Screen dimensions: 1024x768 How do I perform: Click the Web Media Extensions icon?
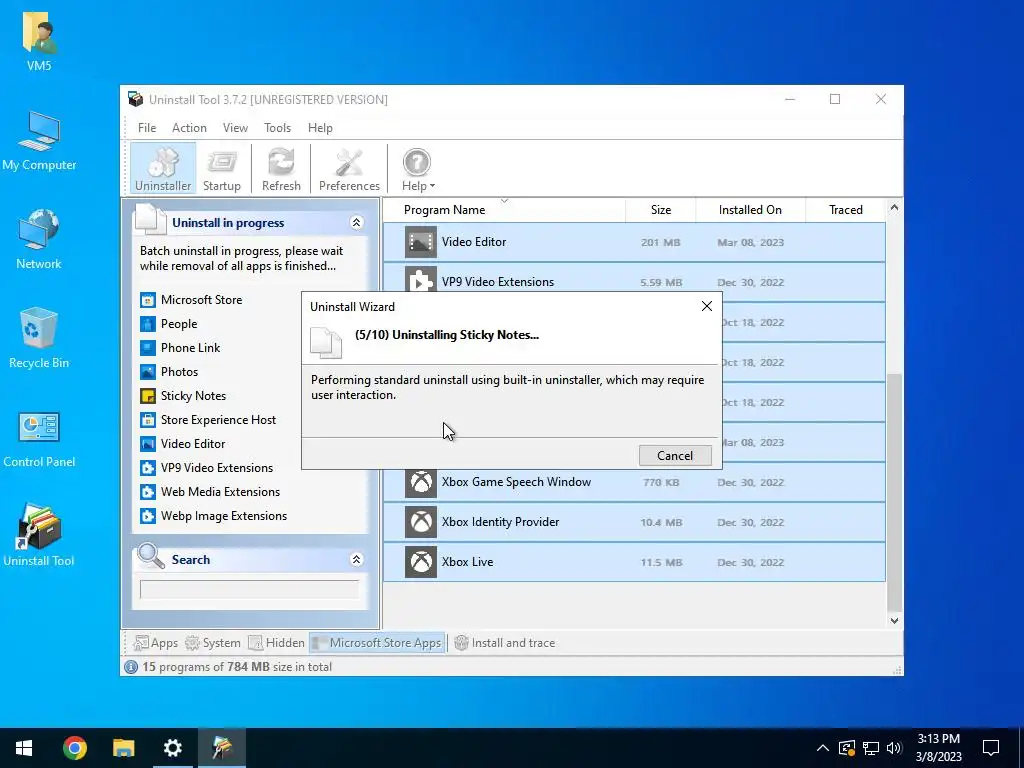[x=148, y=492]
